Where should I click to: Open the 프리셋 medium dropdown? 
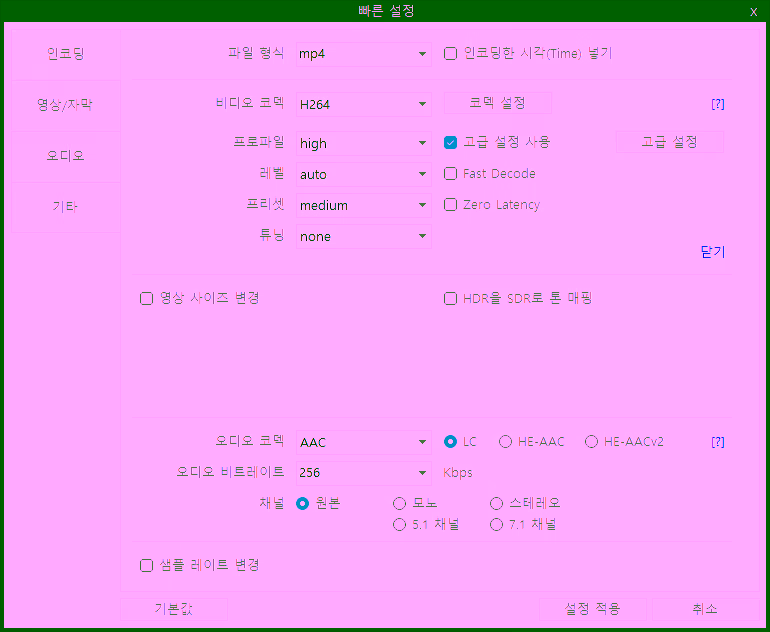[x=363, y=205]
